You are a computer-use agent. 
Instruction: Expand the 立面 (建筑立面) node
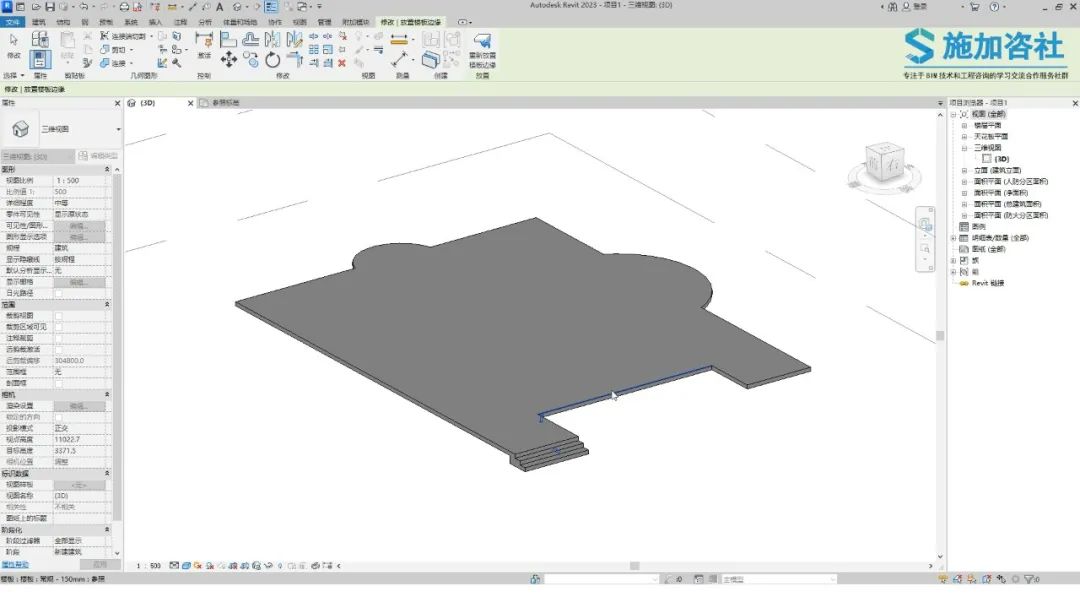click(x=964, y=171)
